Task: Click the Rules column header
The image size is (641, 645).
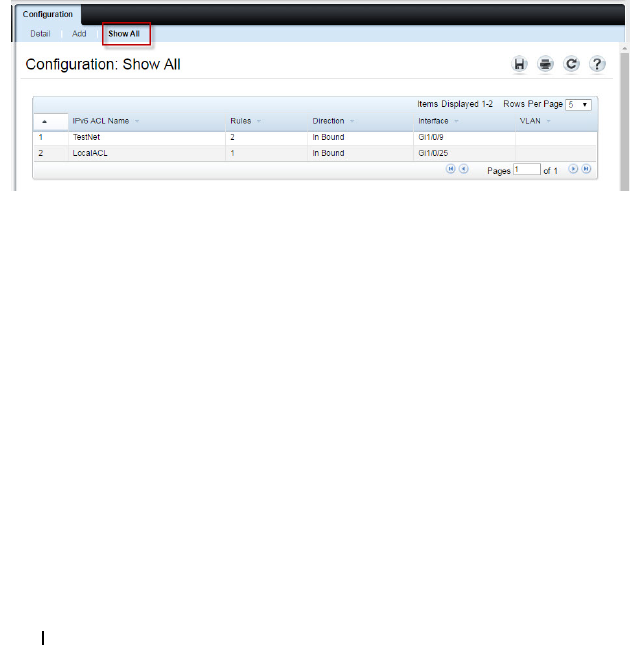Action: [266, 121]
